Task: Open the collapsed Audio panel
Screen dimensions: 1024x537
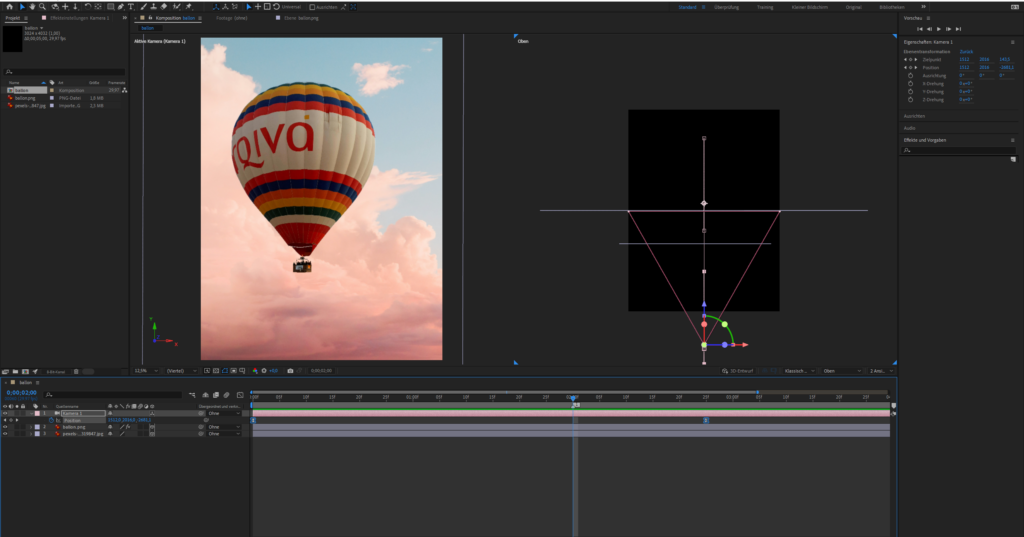Action: point(909,128)
